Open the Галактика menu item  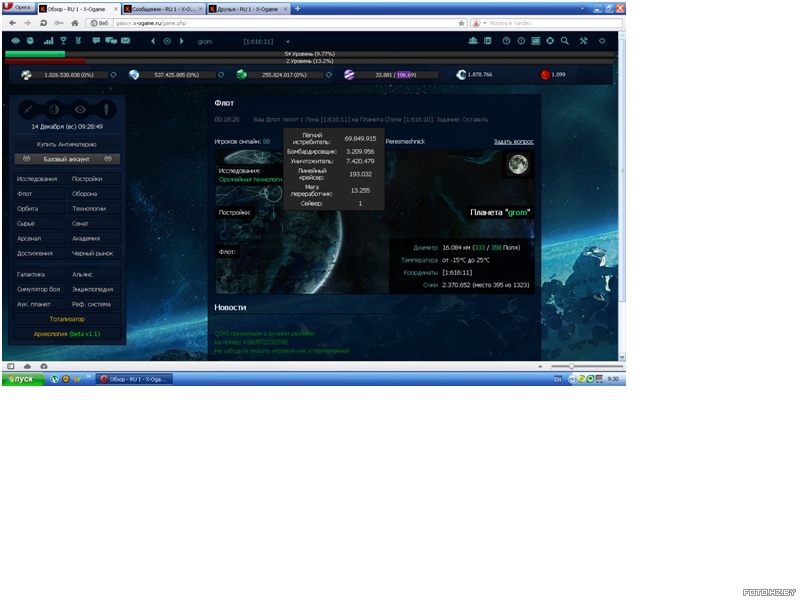point(39,274)
